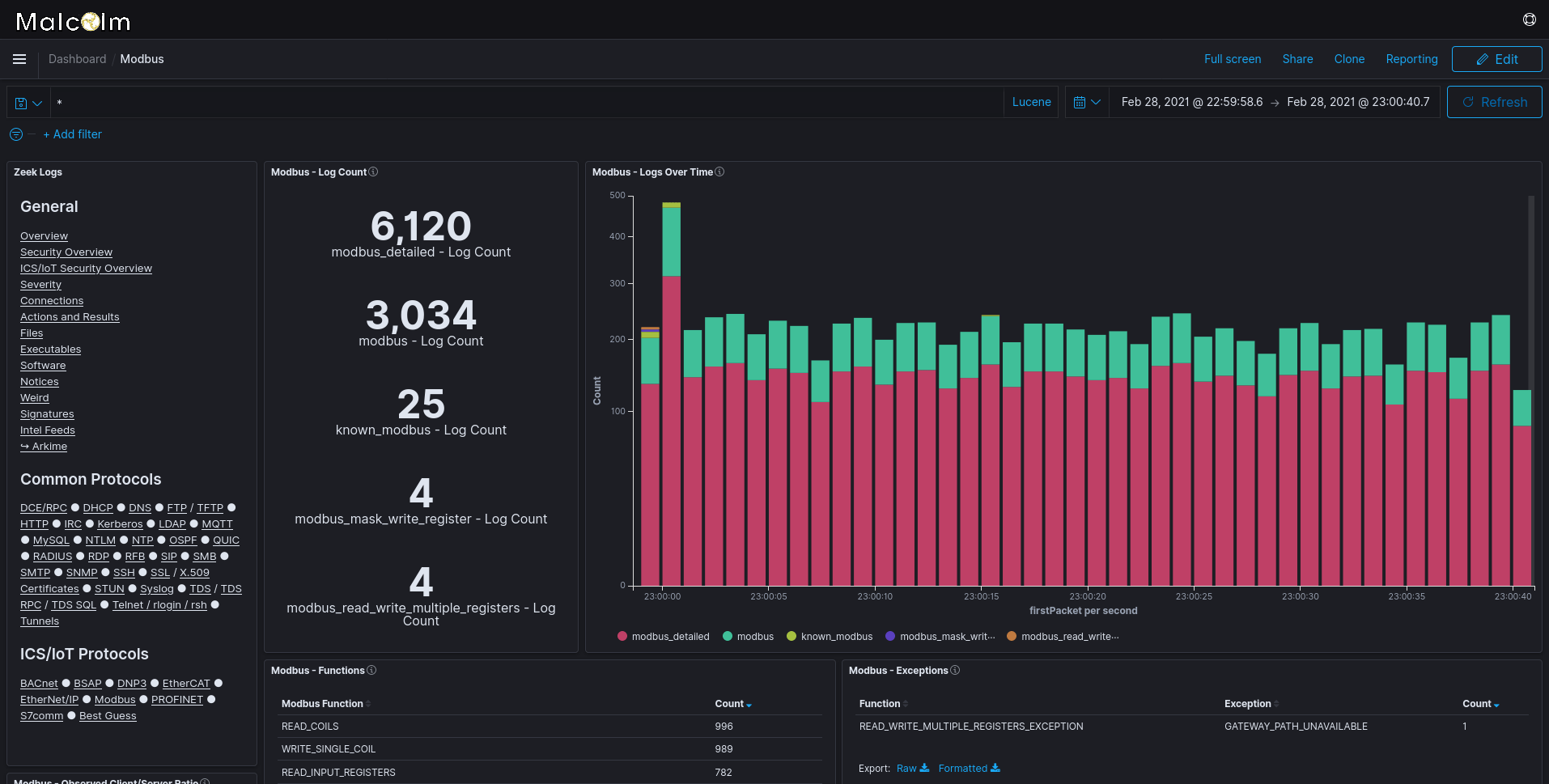Click the modbus_detailed pink legend color dot

[x=622, y=636]
